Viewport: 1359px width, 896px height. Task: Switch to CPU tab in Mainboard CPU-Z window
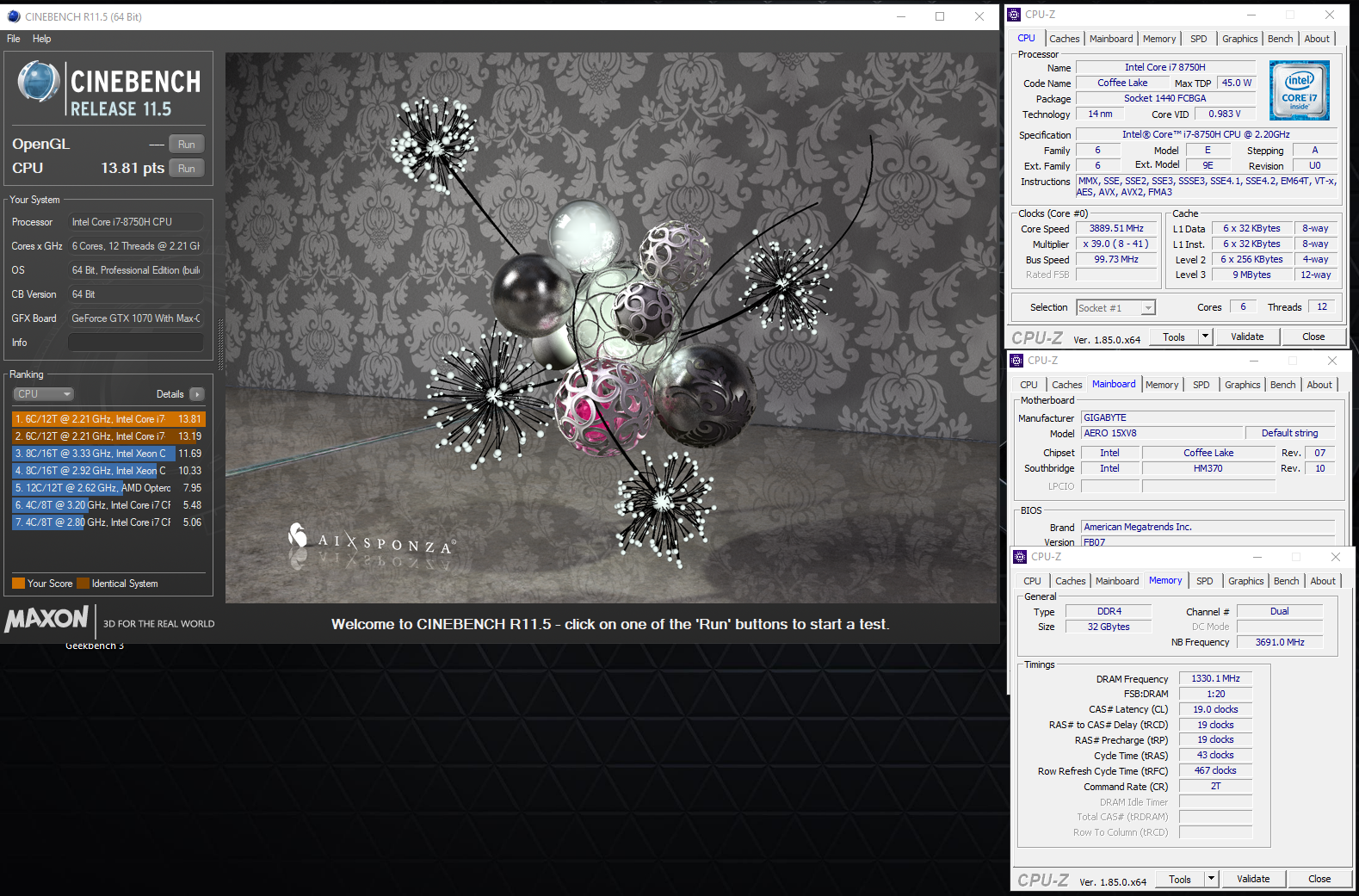[x=1029, y=385]
